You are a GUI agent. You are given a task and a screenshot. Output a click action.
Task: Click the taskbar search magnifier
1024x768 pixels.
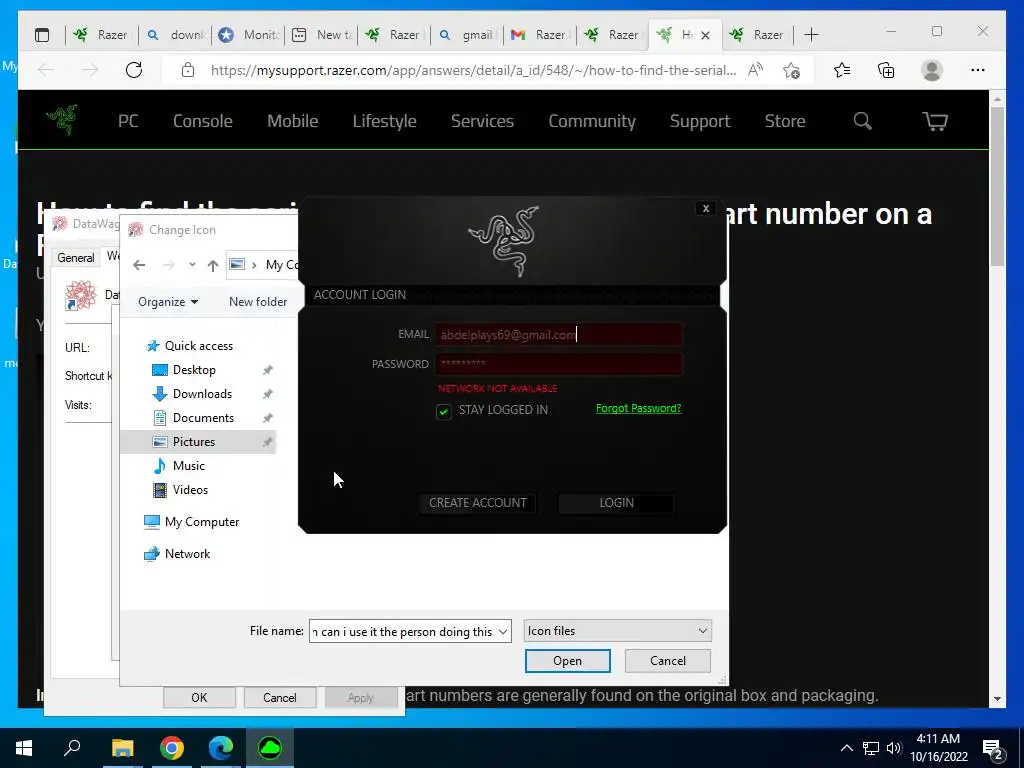(x=72, y=748)
